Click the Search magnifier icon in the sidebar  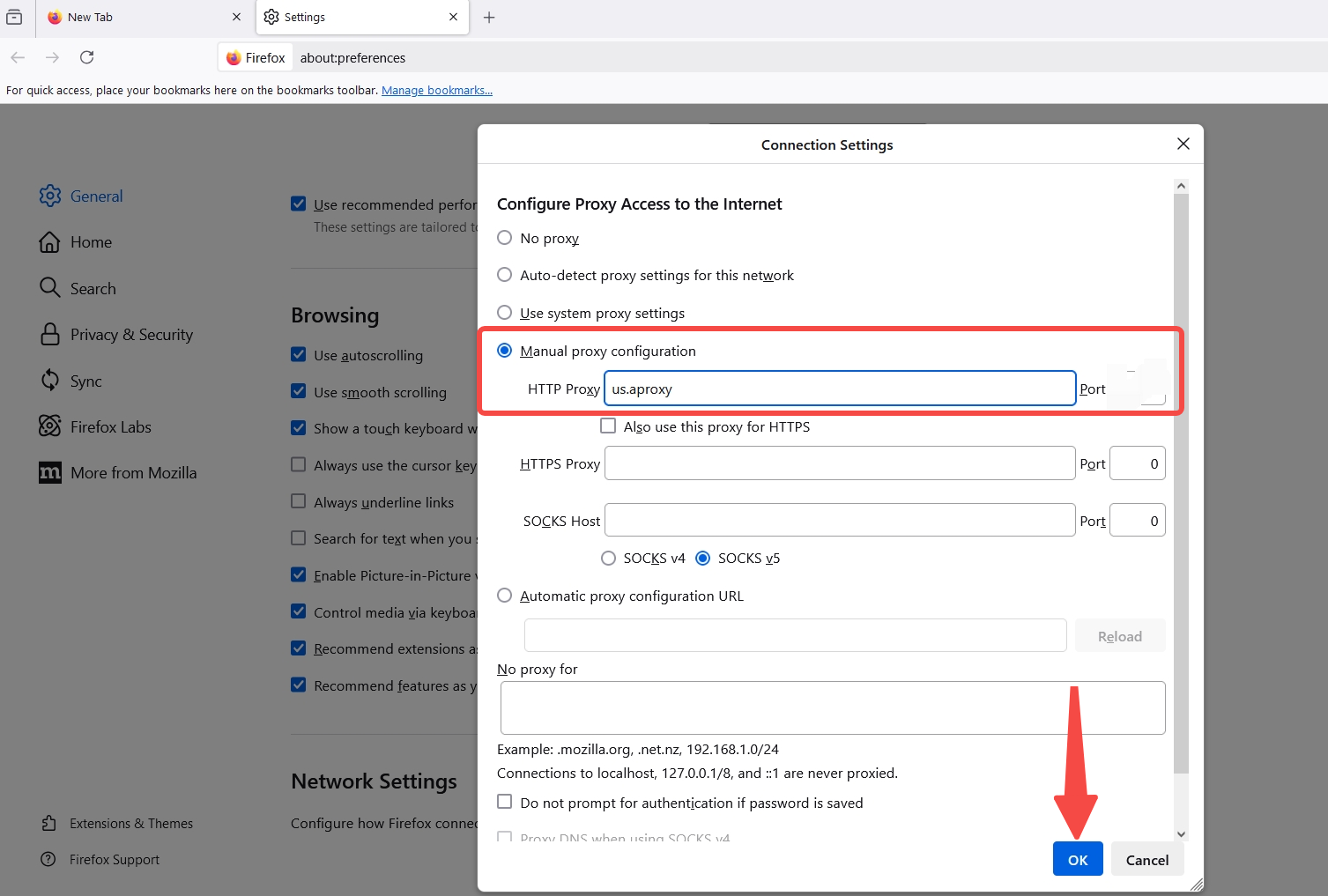point(50,288)
